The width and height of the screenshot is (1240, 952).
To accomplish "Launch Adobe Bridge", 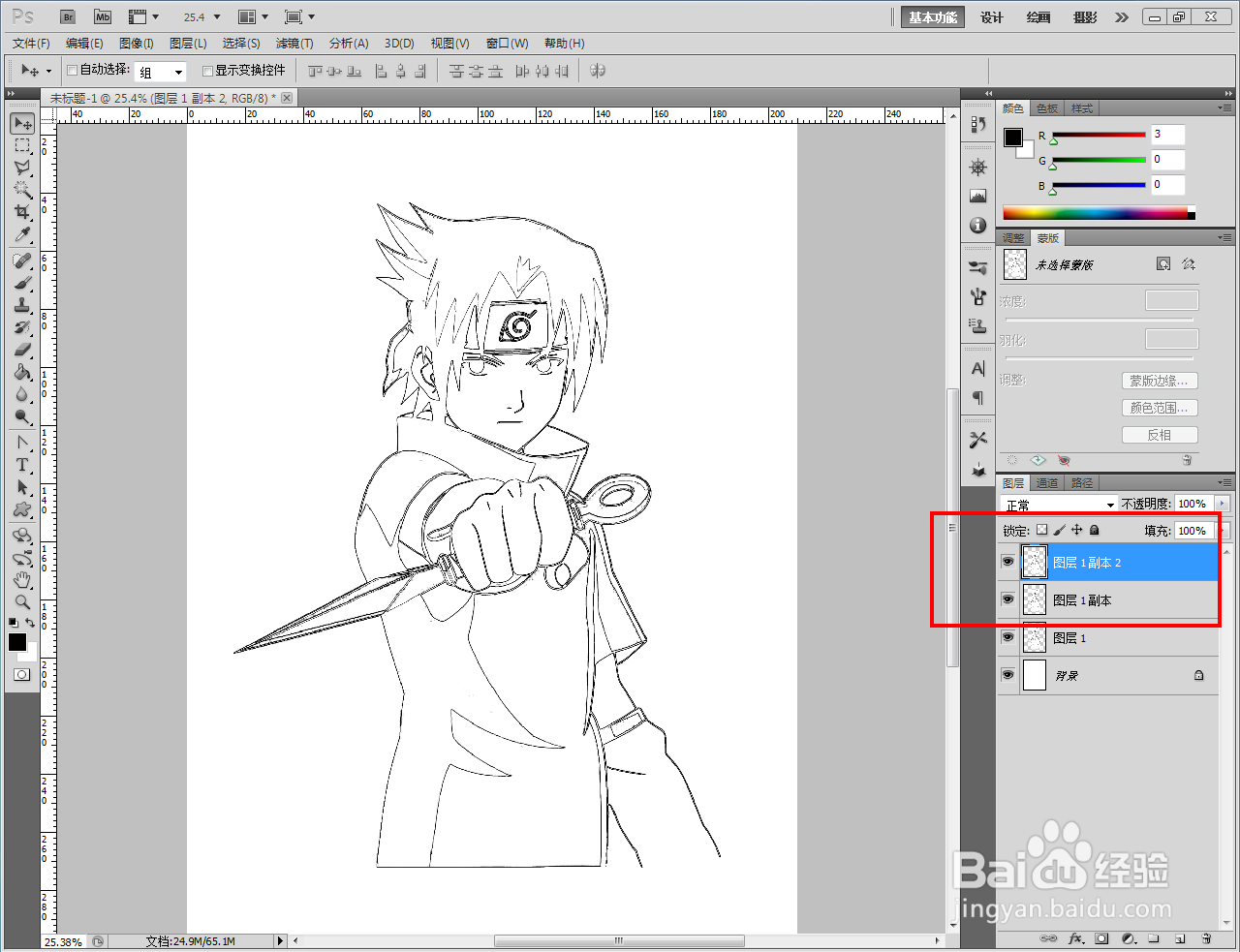I will point(67,17).
